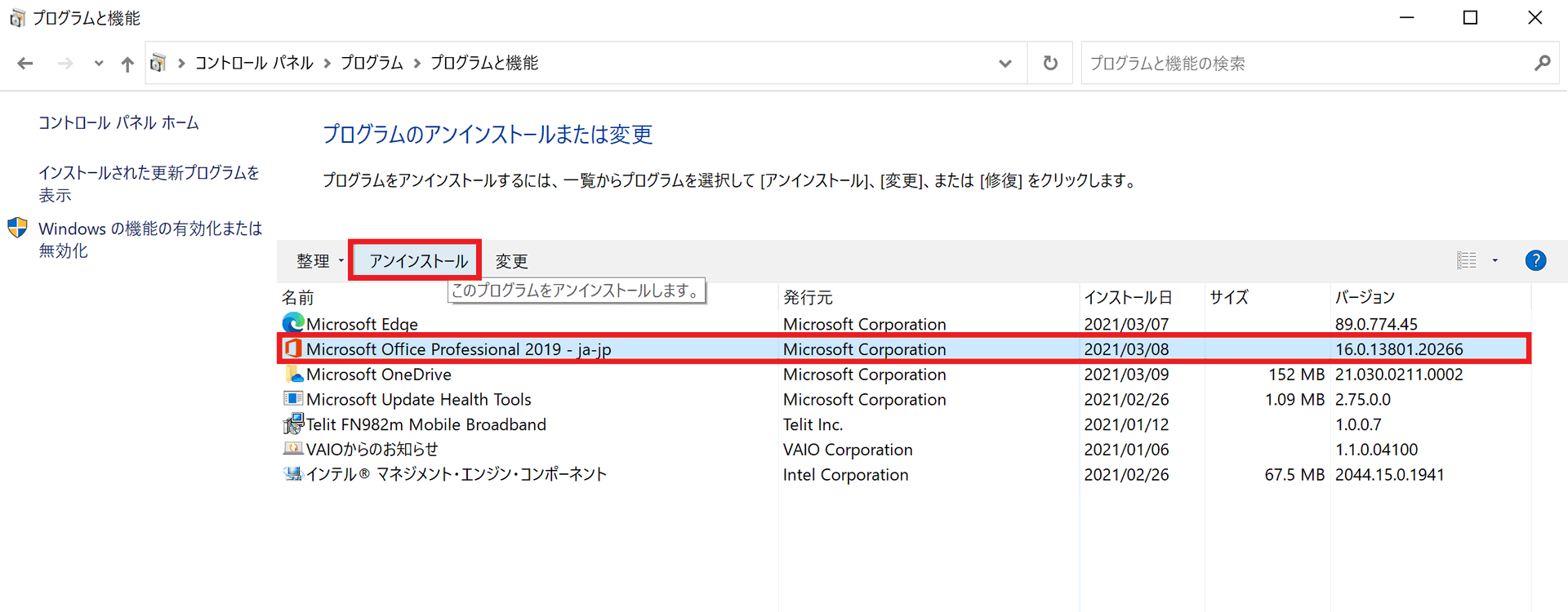Viewport: 1568px width, 612px height.
Task: Select the Microsoft Edge icon
Action: pyautogui.click(x=292, y=323)
